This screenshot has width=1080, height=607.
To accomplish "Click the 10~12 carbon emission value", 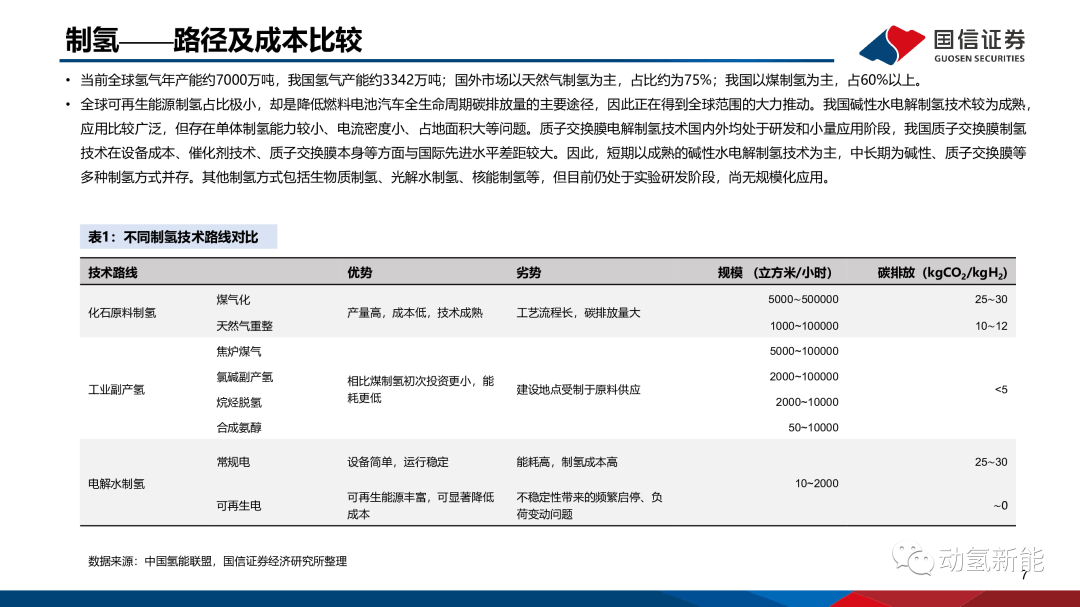I will pyautogui.click(x=991, y=326).
